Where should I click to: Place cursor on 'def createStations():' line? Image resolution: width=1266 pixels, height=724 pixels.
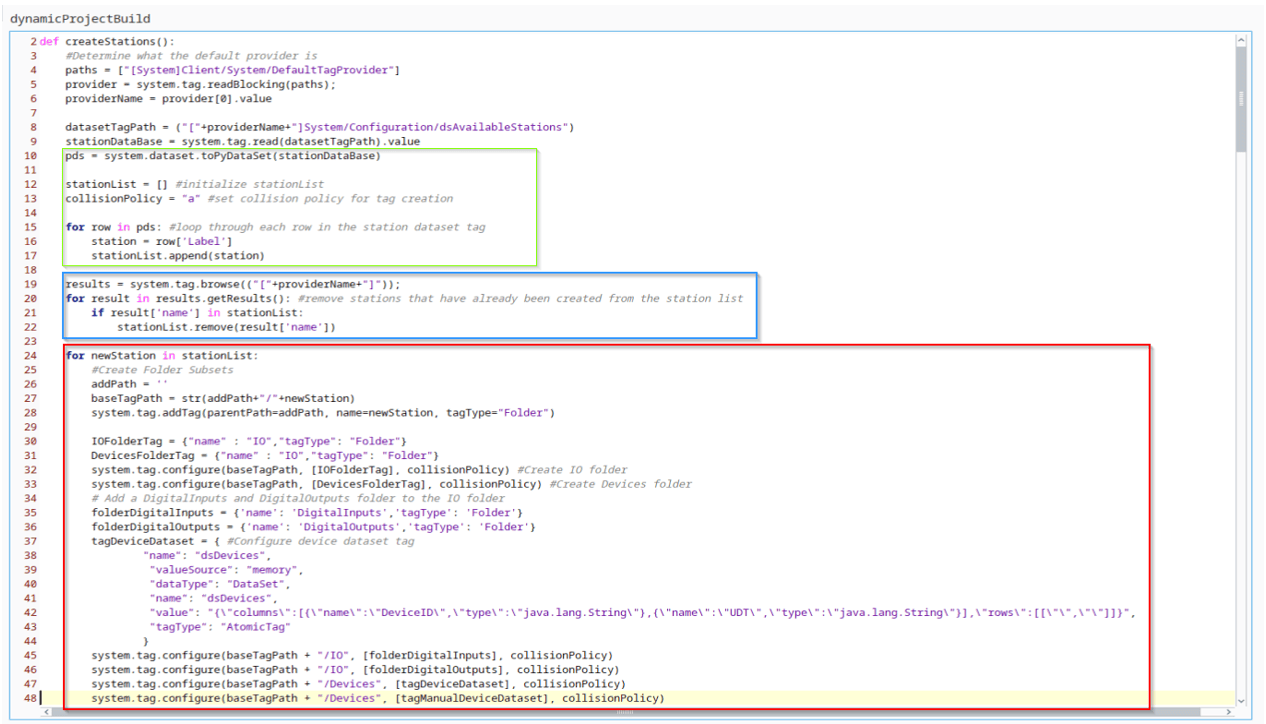click(x=107, y=41)
